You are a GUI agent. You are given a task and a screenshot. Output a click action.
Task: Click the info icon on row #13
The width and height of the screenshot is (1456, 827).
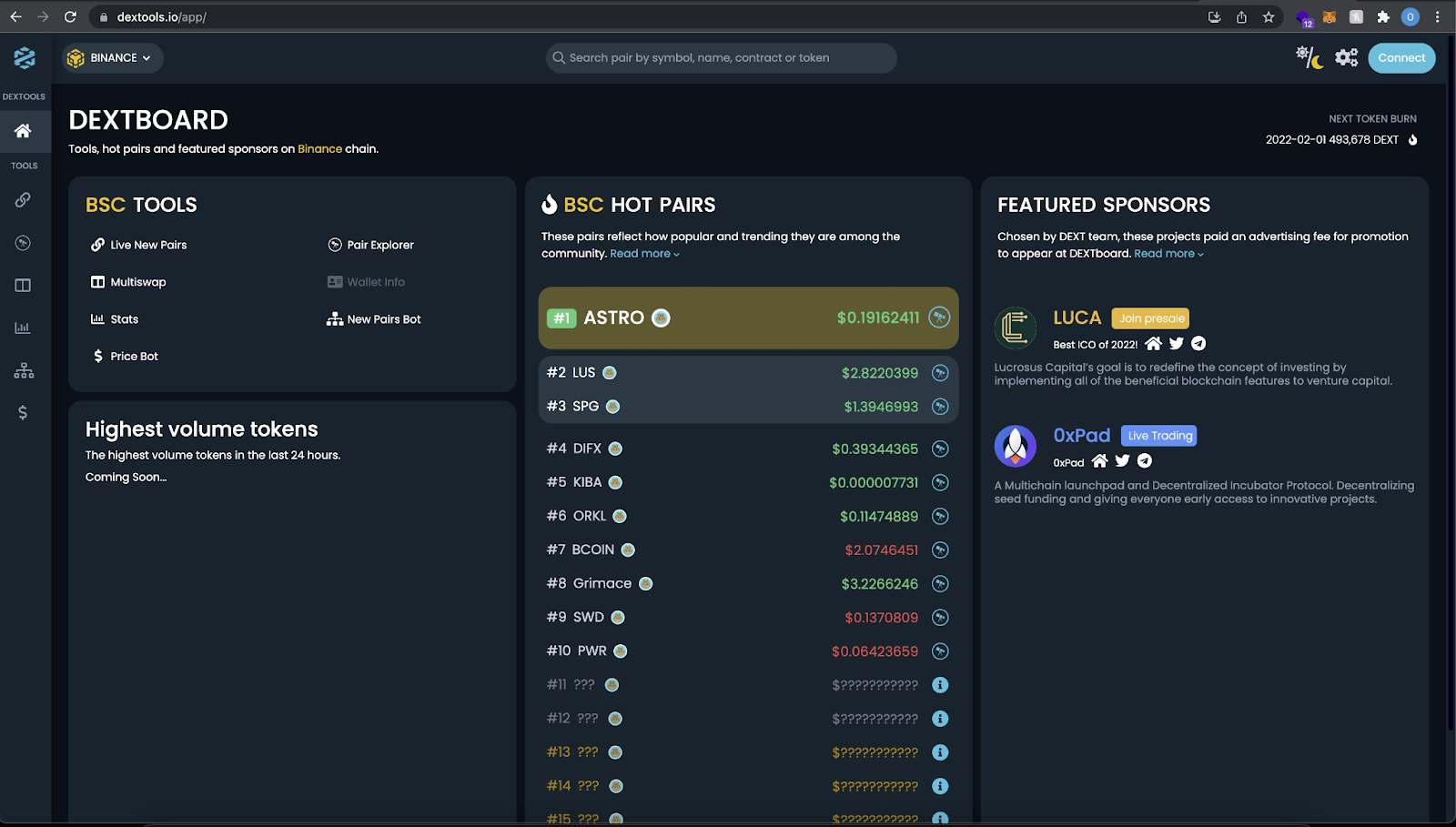[940, 752]
